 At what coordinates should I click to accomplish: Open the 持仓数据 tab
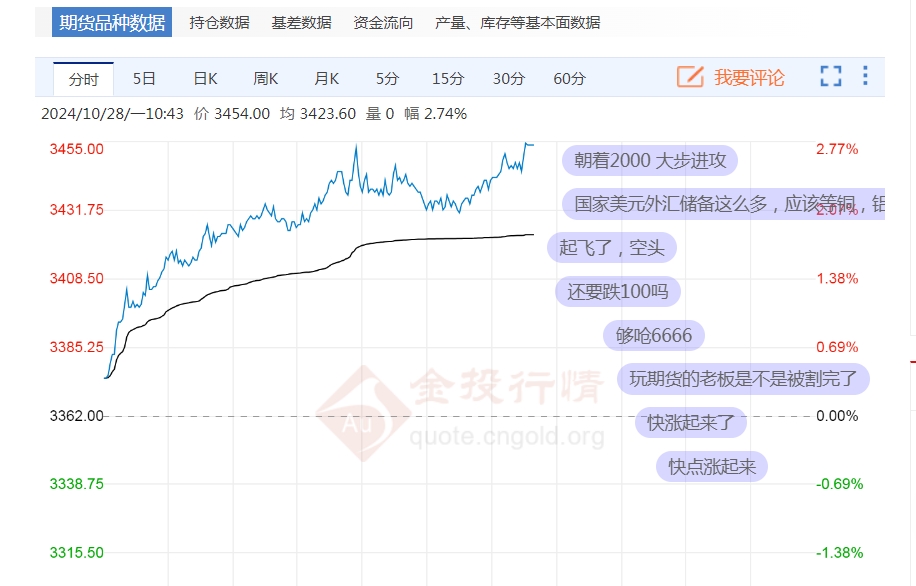pos(219,22)
